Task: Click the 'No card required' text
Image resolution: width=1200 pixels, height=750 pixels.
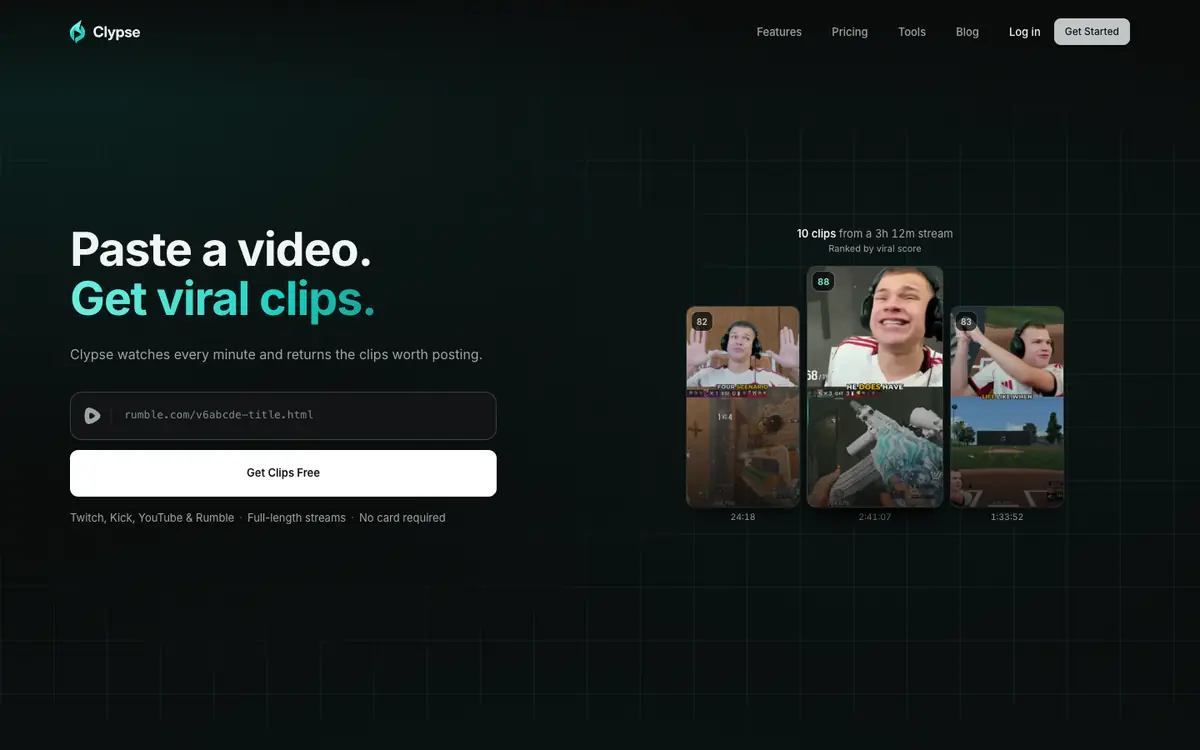Action: (x=402, y=518)
